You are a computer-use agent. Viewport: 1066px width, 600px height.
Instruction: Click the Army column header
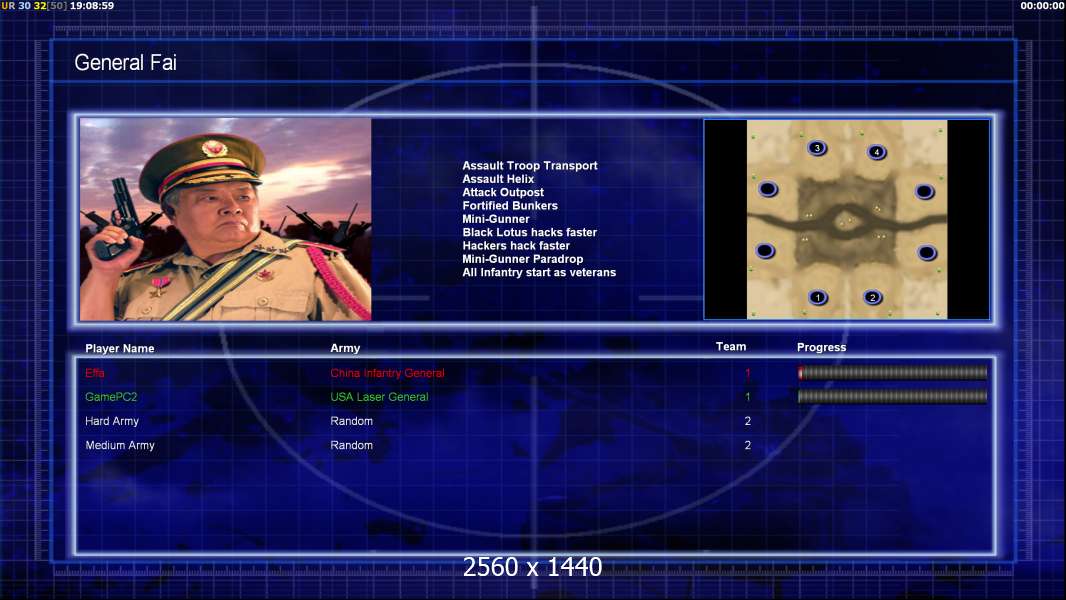click(x=345, y=348)
